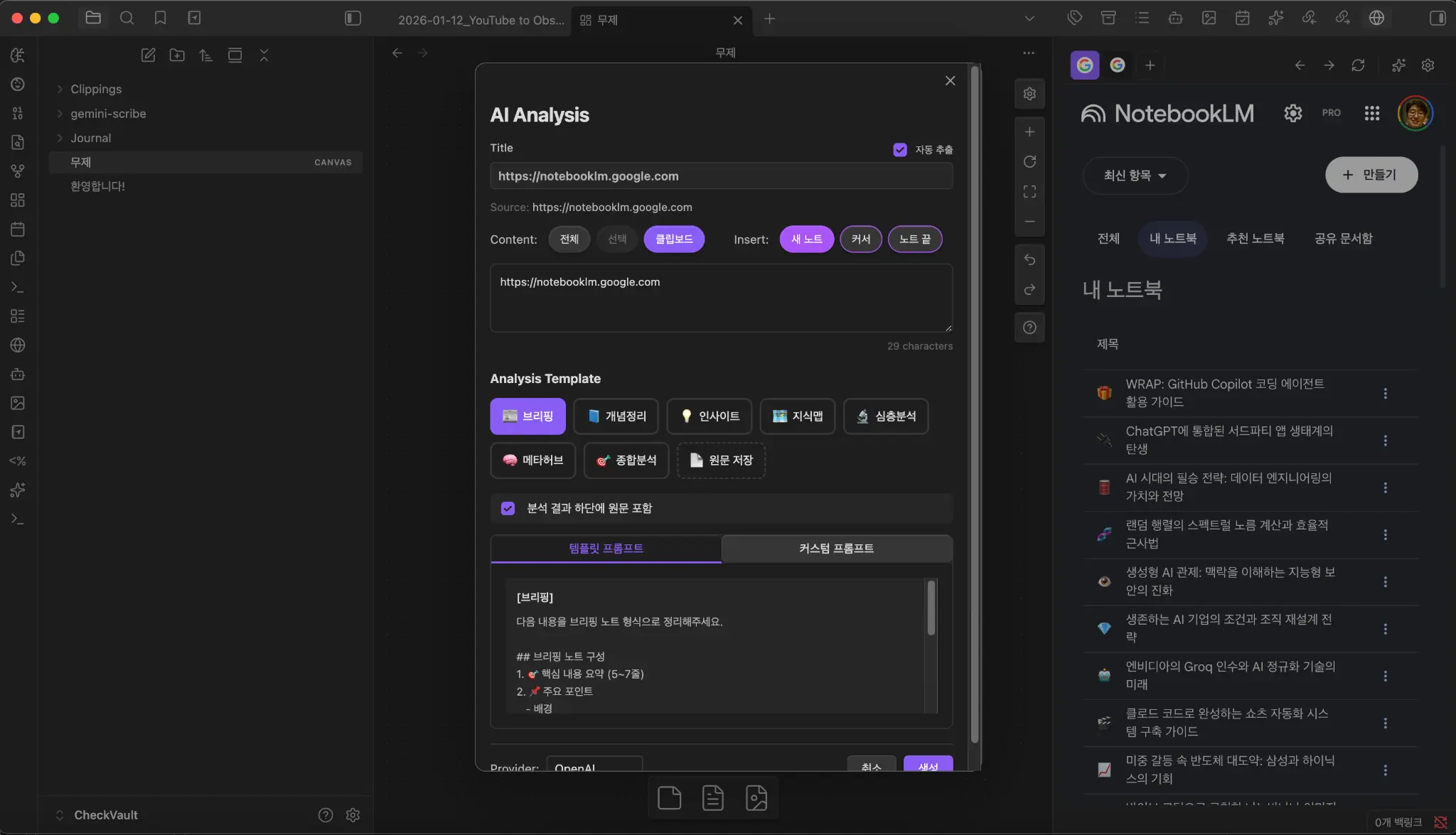This screenshot has width=1456, height=835.
Task: Open AI 시대의 필승 전략 notebook
Action: click(x=1228, y=487)
